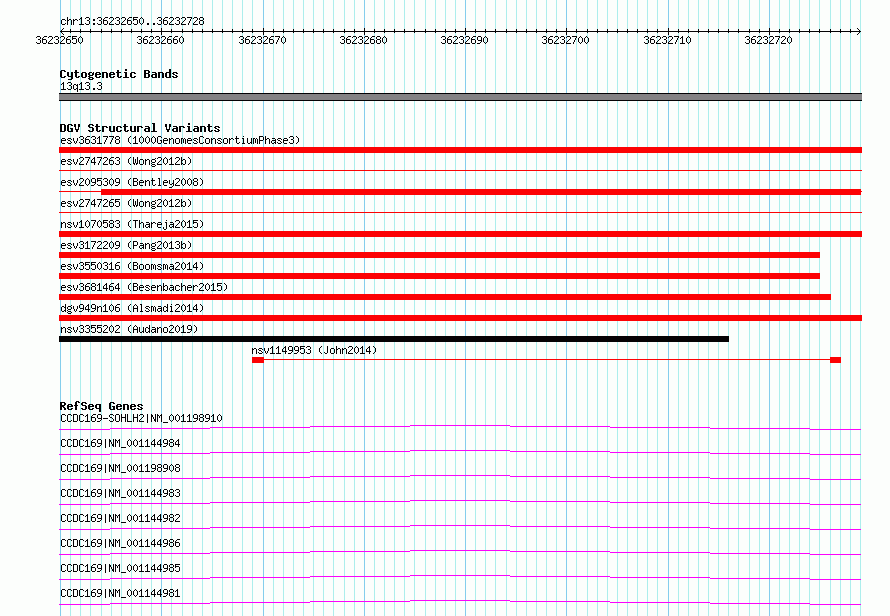
Task: Click the black nsv3355202 Audano2019 variant bar
Action: click(394, 340)
